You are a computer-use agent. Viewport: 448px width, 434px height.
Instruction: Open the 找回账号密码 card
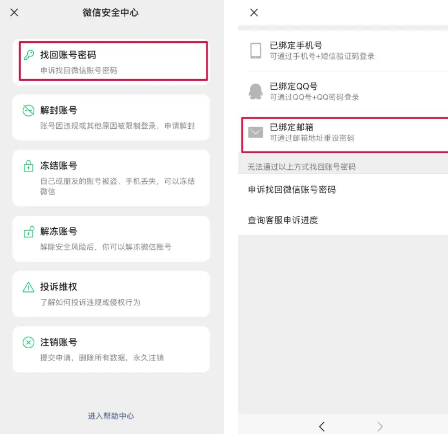113,61
